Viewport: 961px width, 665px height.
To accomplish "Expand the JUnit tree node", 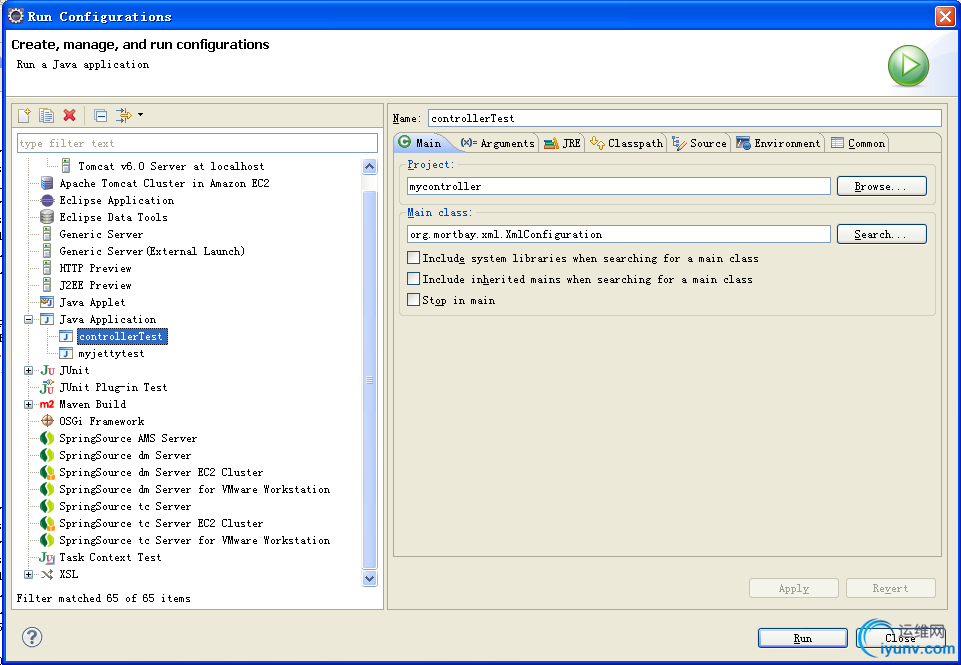I will (28, 370).
